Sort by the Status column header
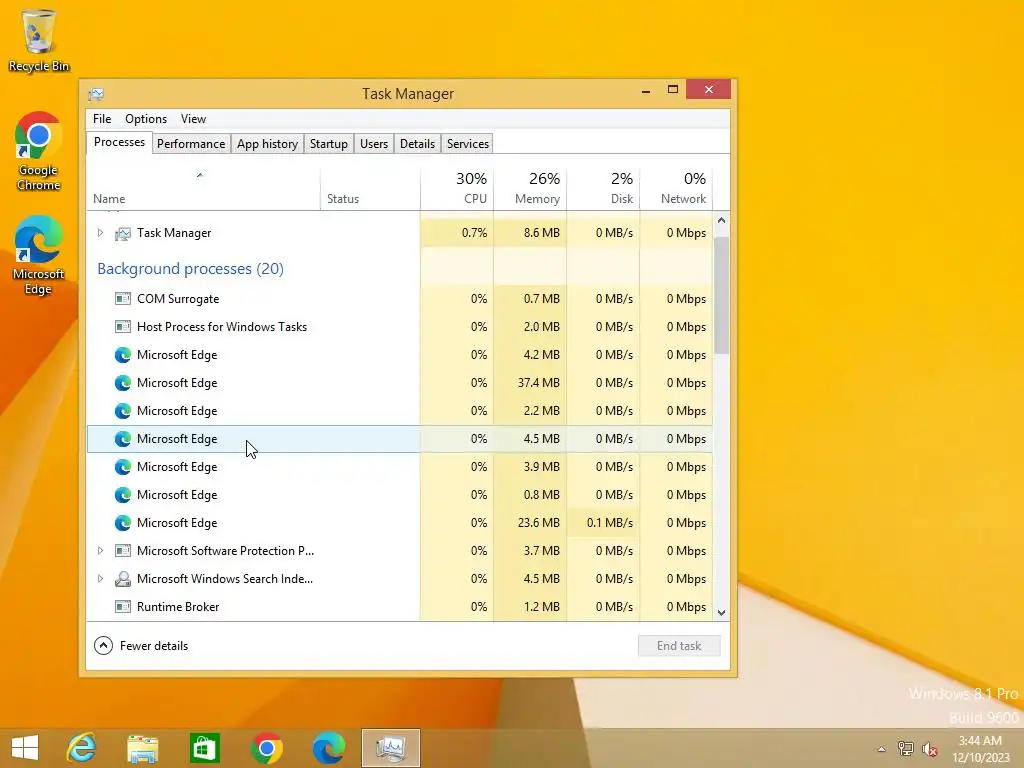This screenshot has height=768, width=1024. [x=370, y=189]
